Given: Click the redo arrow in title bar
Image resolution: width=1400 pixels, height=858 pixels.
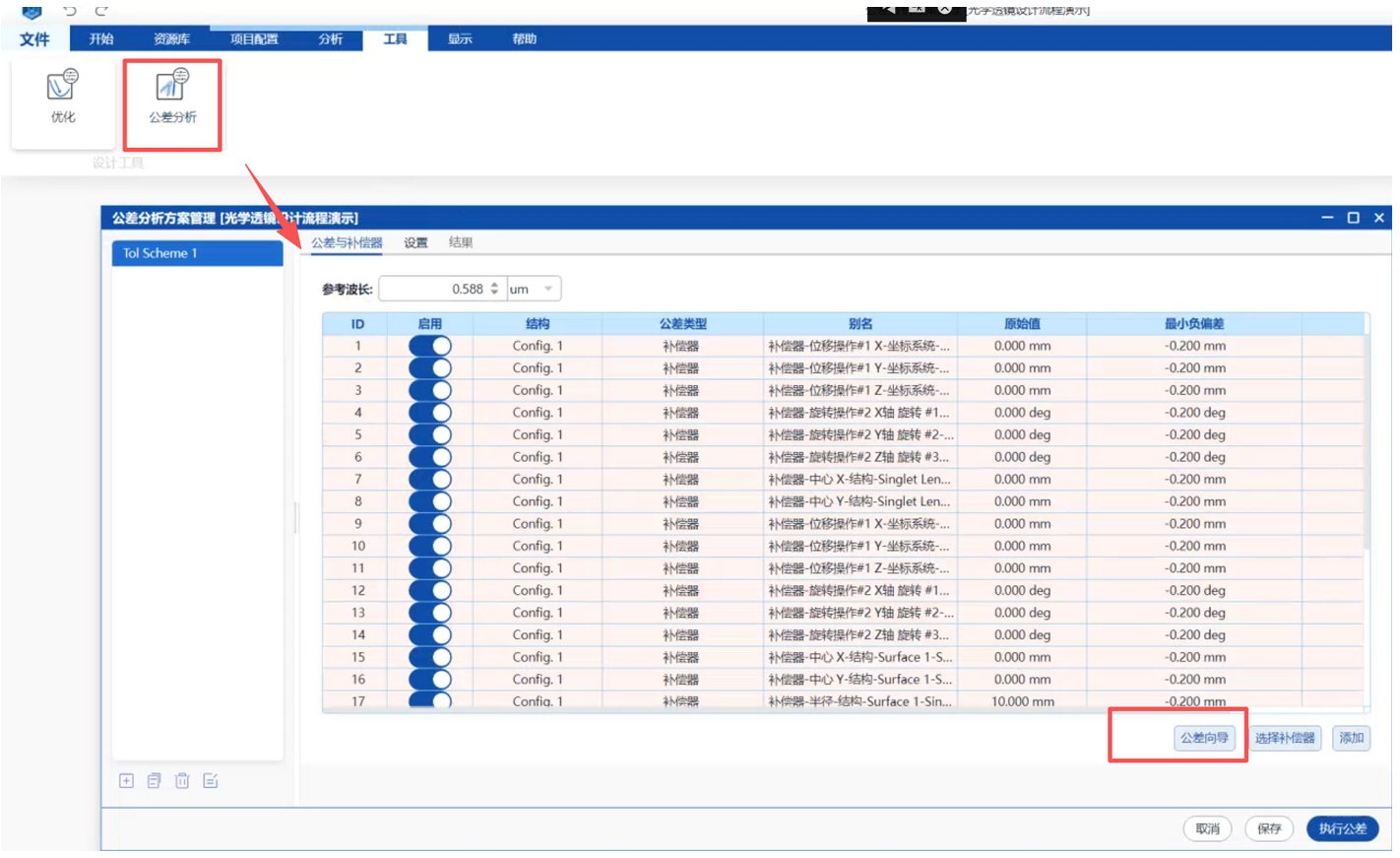Looking at the screenshot, I should [101, 11].
